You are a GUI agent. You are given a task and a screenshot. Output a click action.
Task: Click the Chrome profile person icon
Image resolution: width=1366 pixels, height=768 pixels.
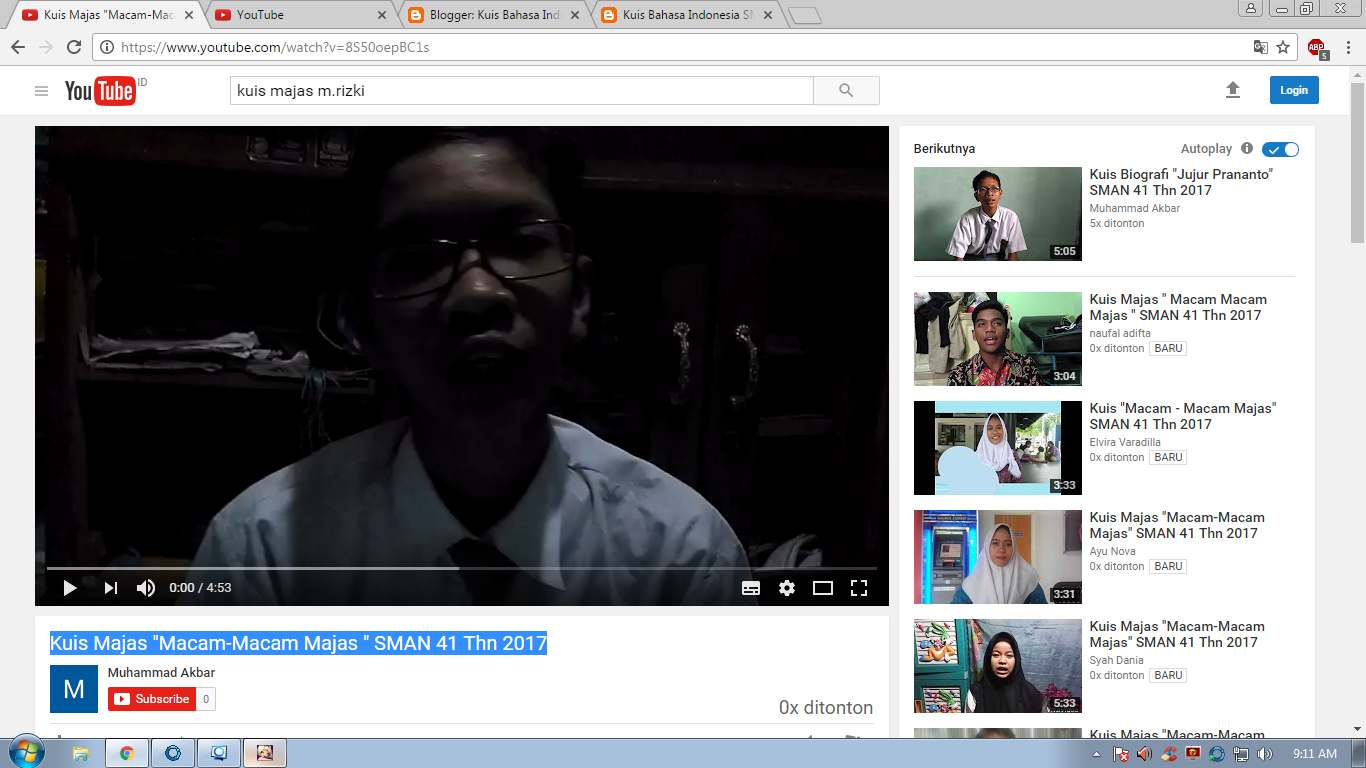[1250, 9]
